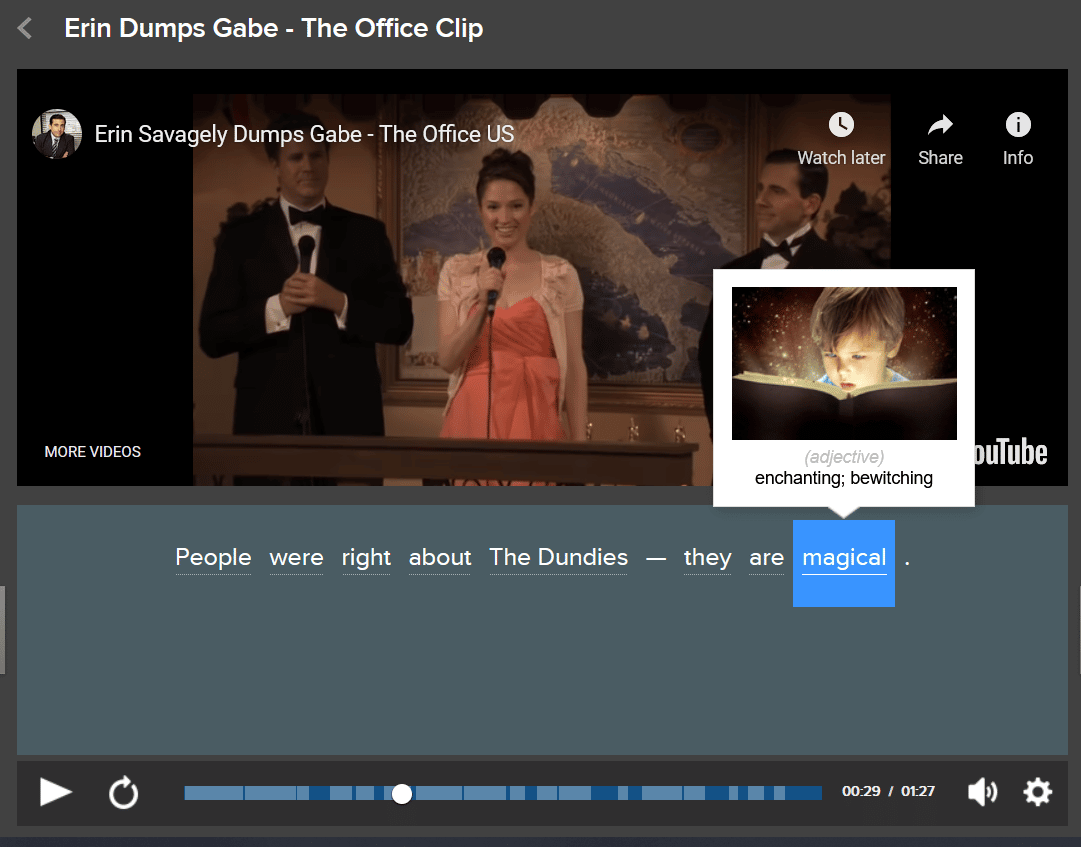Mute audio with the speaker icon
Viewport: 1081px width, 847px height.
click(982, 793)
